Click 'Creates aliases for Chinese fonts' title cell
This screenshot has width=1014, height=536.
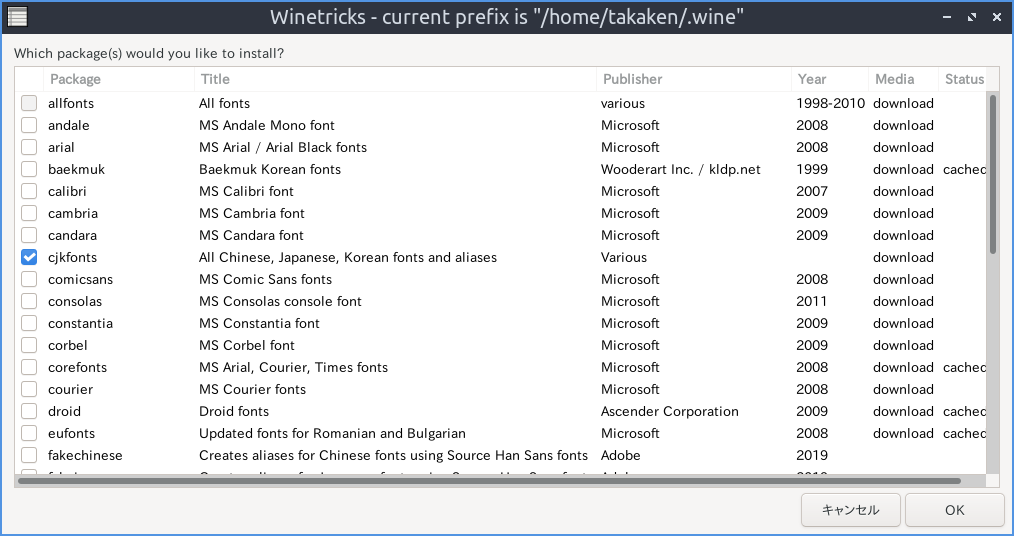click(393, 455)
